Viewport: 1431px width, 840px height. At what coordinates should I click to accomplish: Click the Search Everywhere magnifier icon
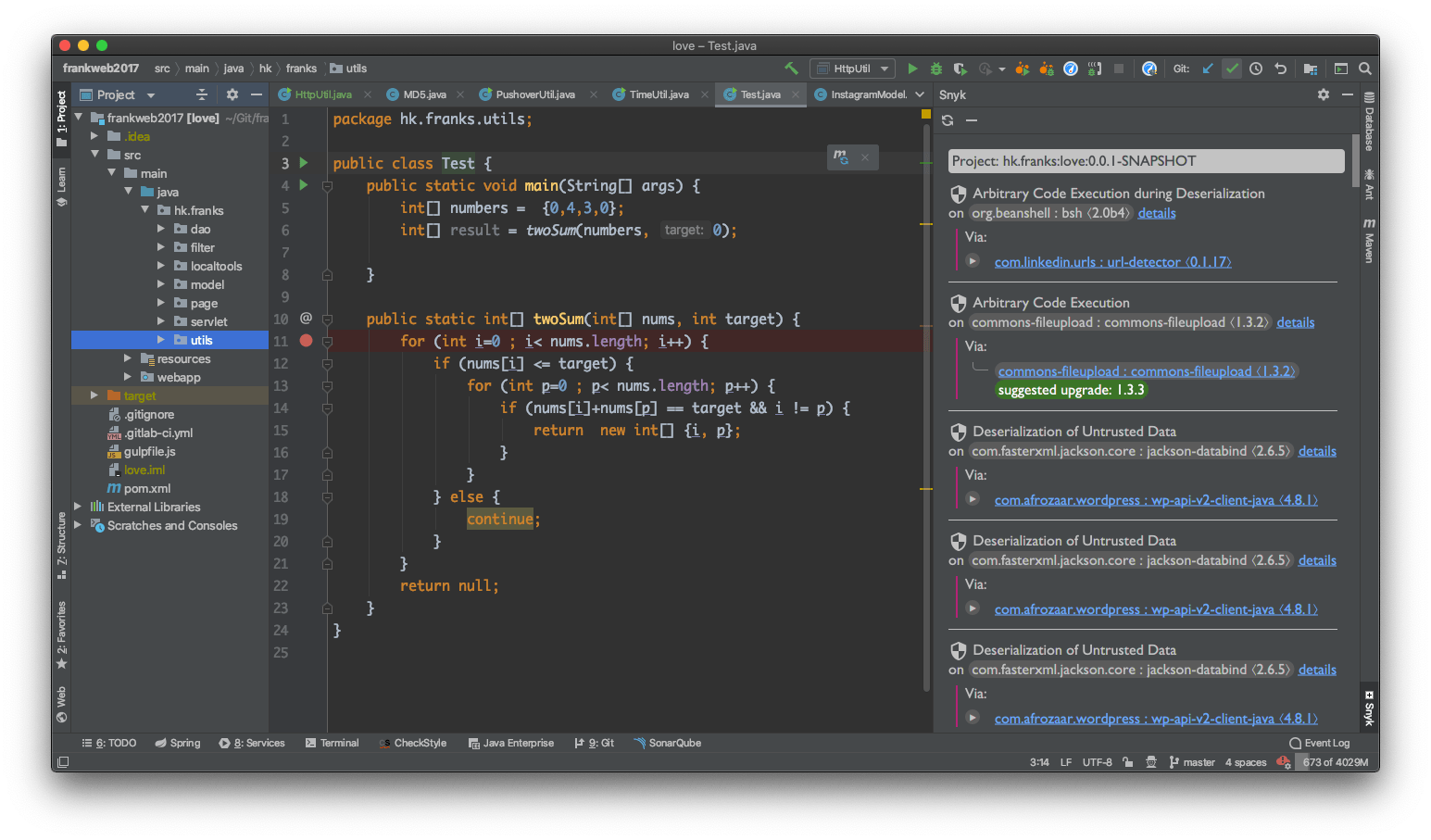(x=1365, y=69)
